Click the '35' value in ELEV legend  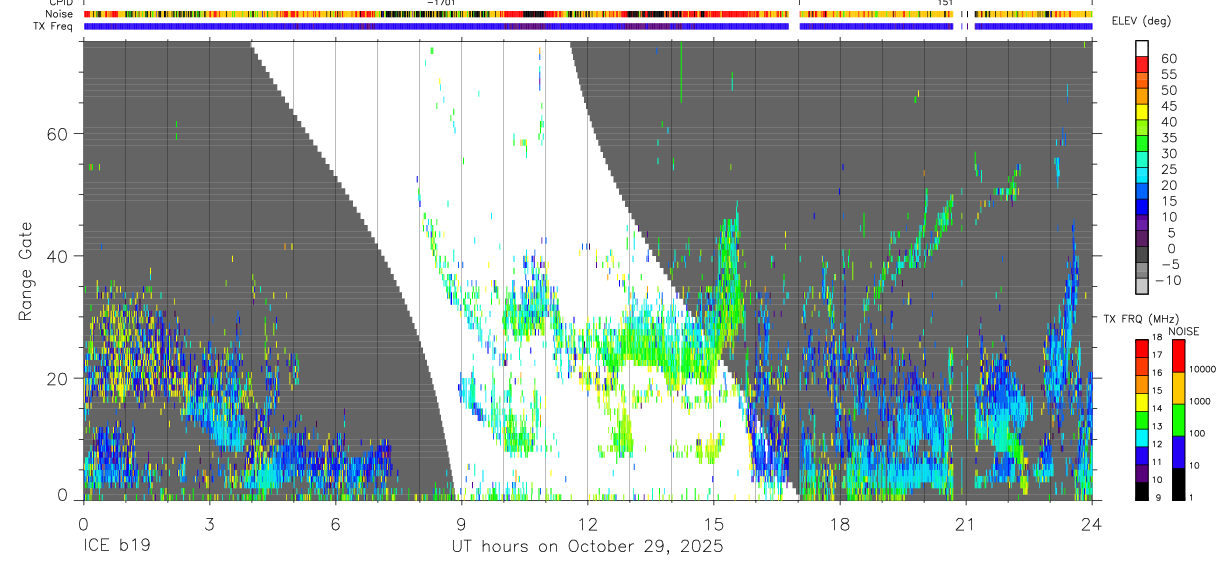pos(1169,137)
